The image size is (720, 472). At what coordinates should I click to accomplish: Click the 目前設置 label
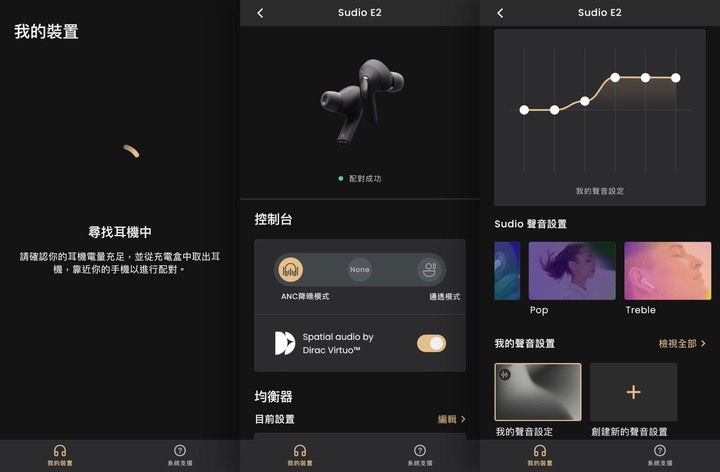click(x=275, y=419)
